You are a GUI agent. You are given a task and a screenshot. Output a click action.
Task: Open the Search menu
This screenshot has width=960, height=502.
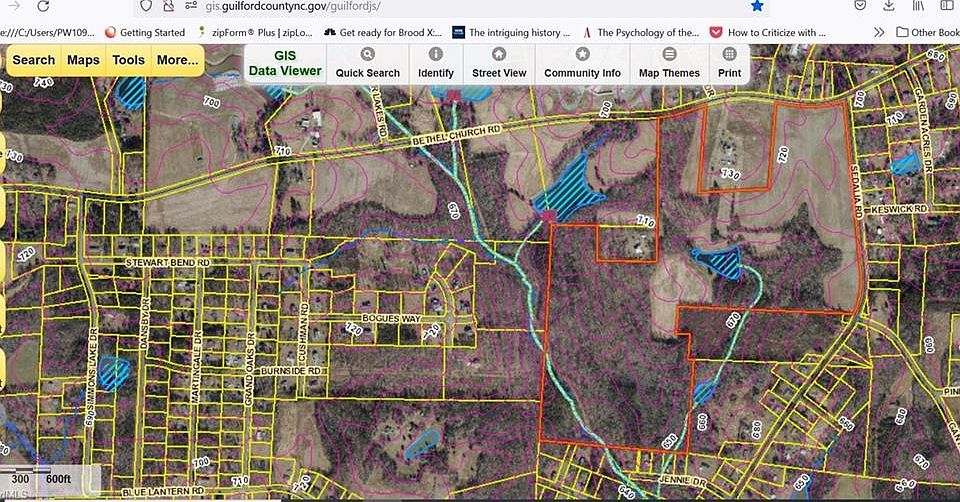click(x=33, y=60)
